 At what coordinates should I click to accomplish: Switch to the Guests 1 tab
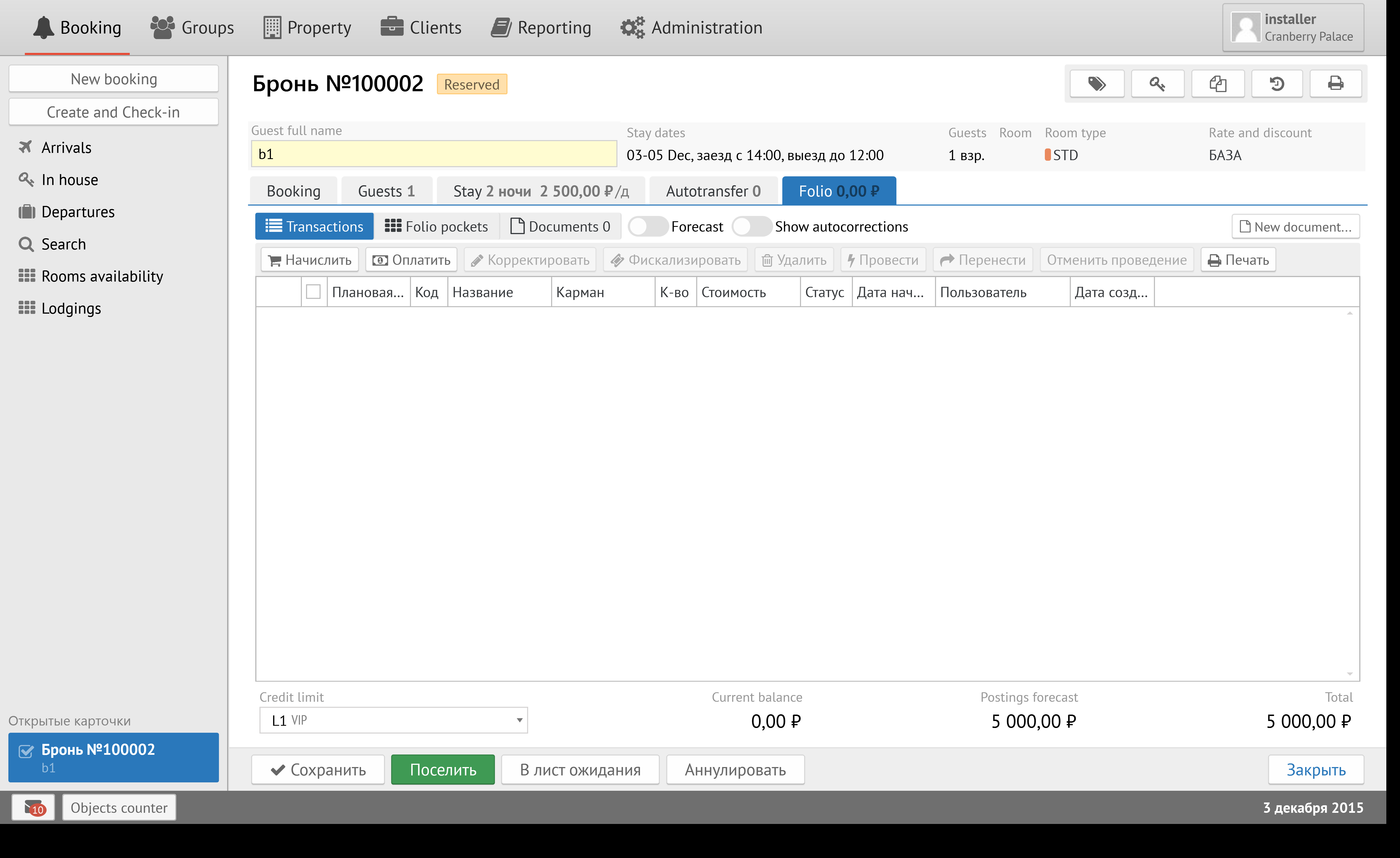click(386, 191)
